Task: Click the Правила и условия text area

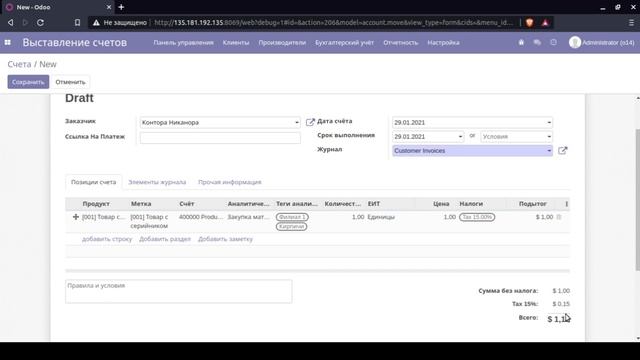Action: click(178, 291)
